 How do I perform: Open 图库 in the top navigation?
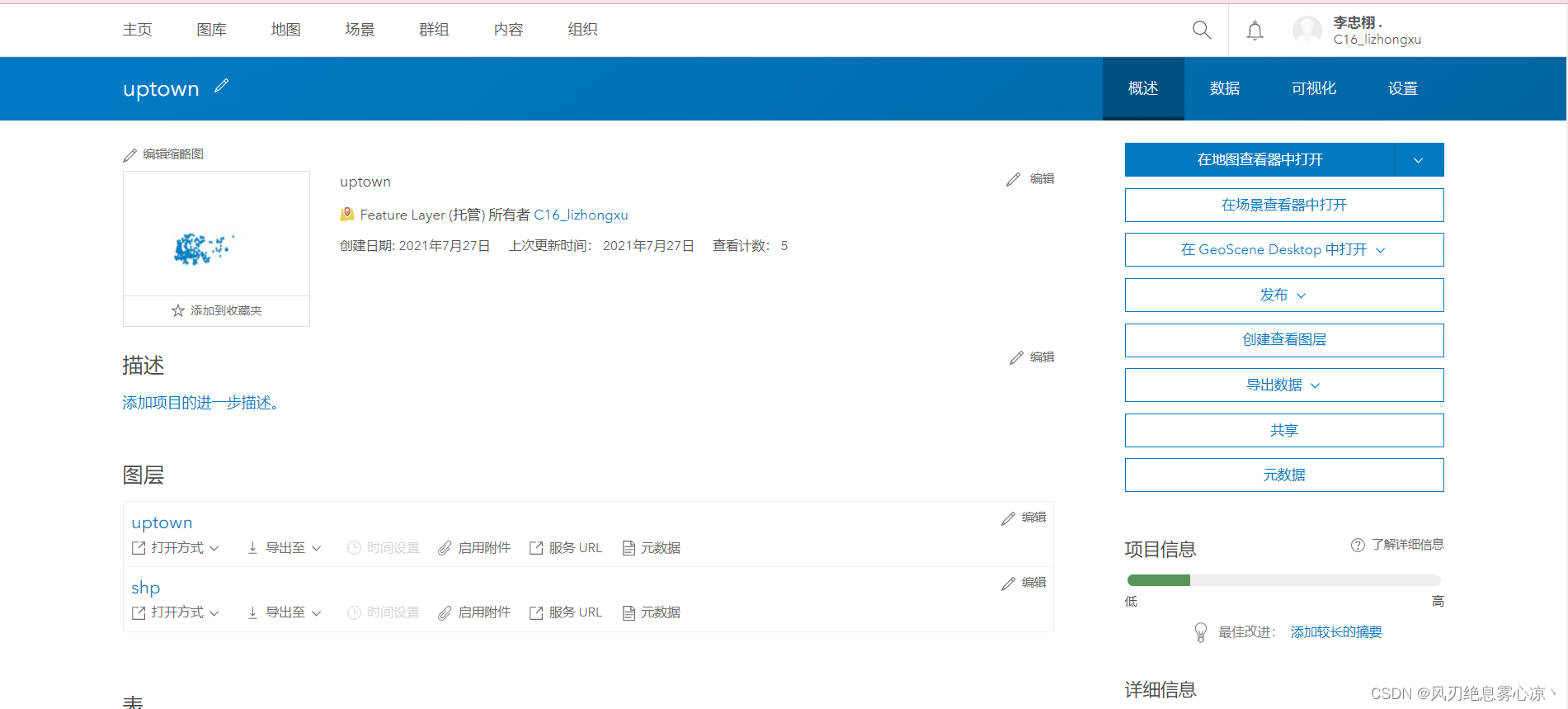point(211,30)
